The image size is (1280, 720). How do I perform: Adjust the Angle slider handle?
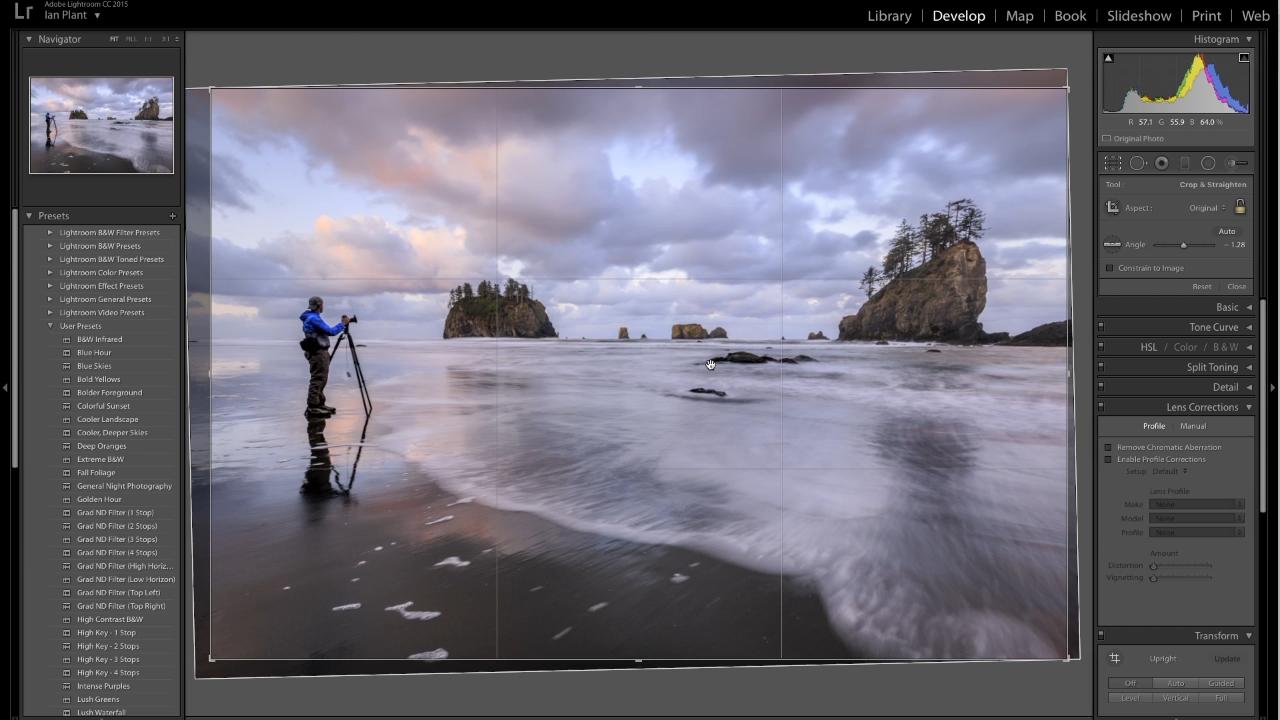click(x=1183, y=245)
